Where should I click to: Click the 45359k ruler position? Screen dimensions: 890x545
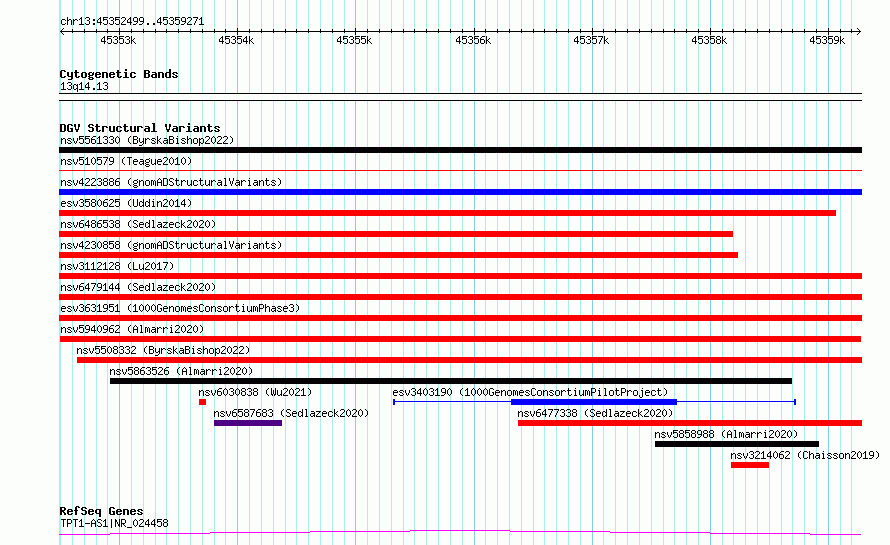point(827,40)
